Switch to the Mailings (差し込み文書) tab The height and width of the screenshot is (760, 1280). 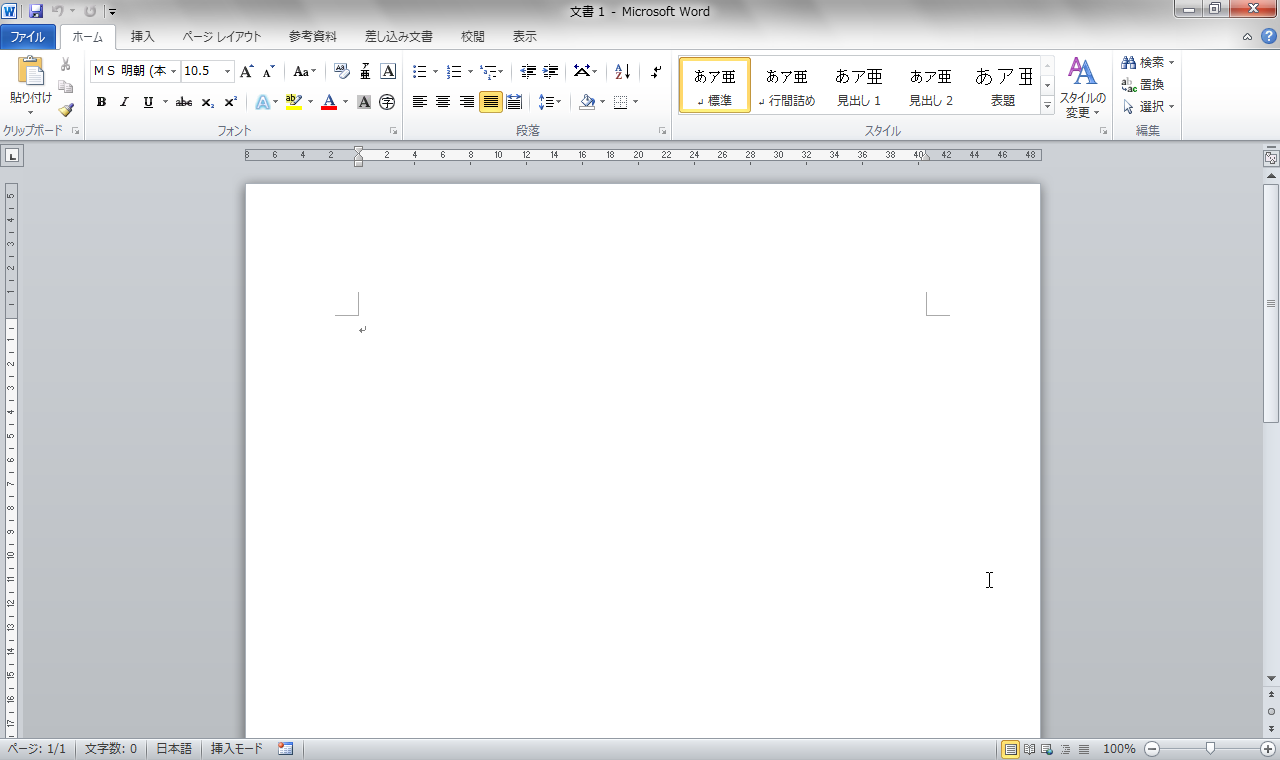[x=399, y=37]
